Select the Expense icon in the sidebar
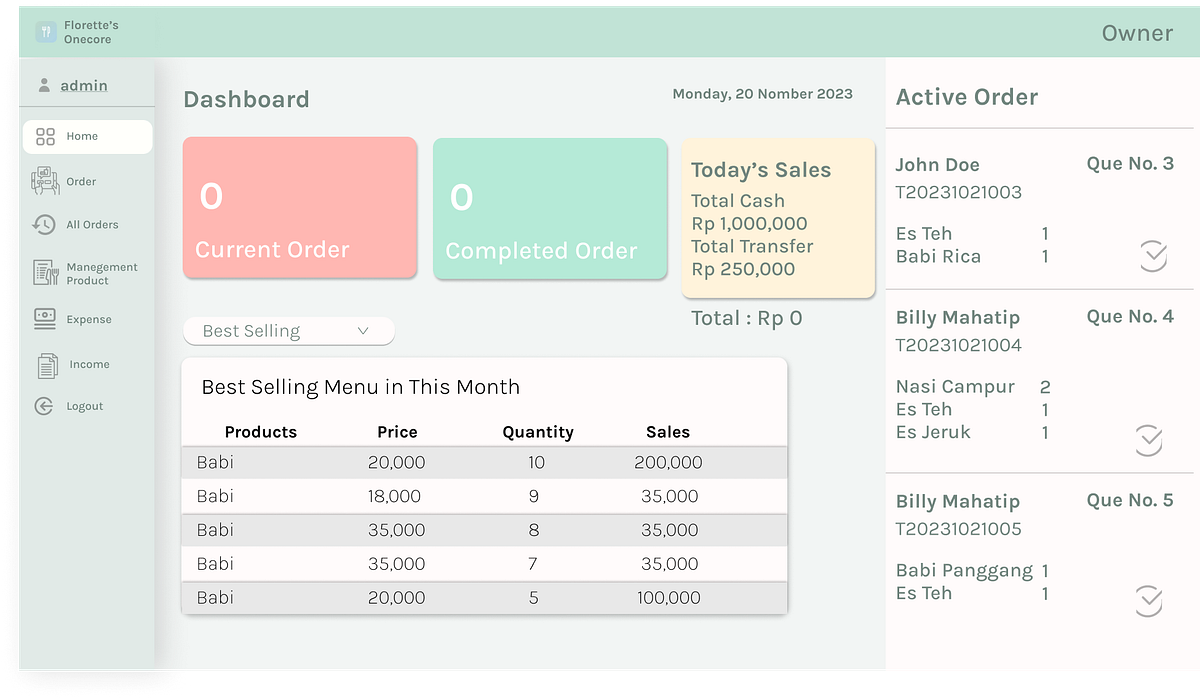 click(x=43, y=318)
